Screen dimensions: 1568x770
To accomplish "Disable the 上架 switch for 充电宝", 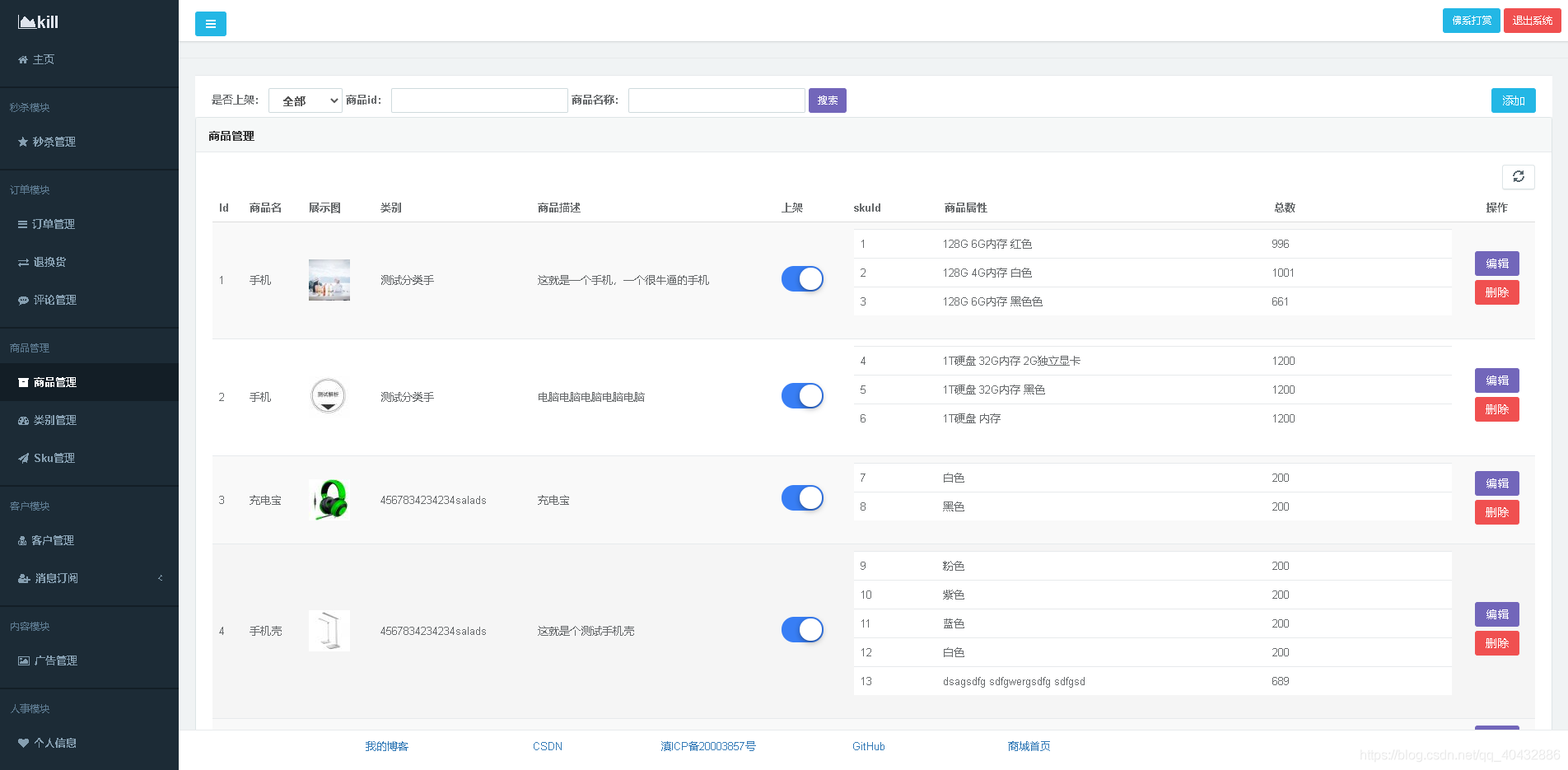I will click(802, 498).
